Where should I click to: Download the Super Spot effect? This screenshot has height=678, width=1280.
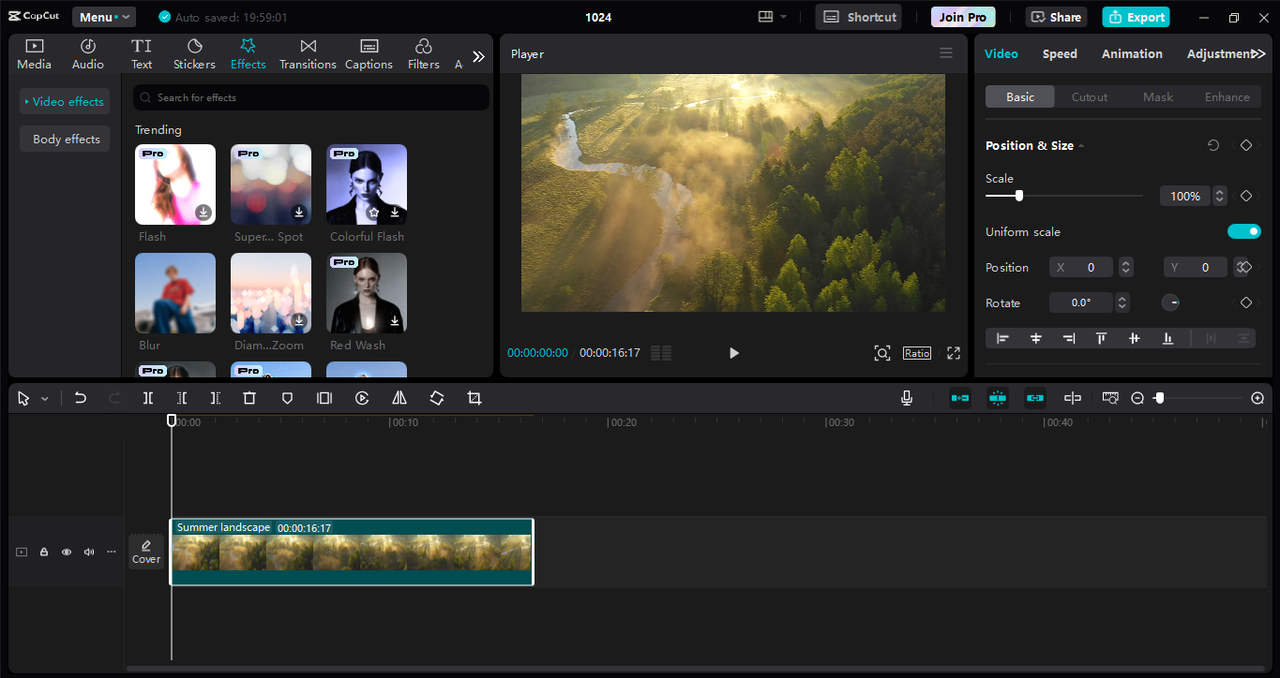pos(298,212)
